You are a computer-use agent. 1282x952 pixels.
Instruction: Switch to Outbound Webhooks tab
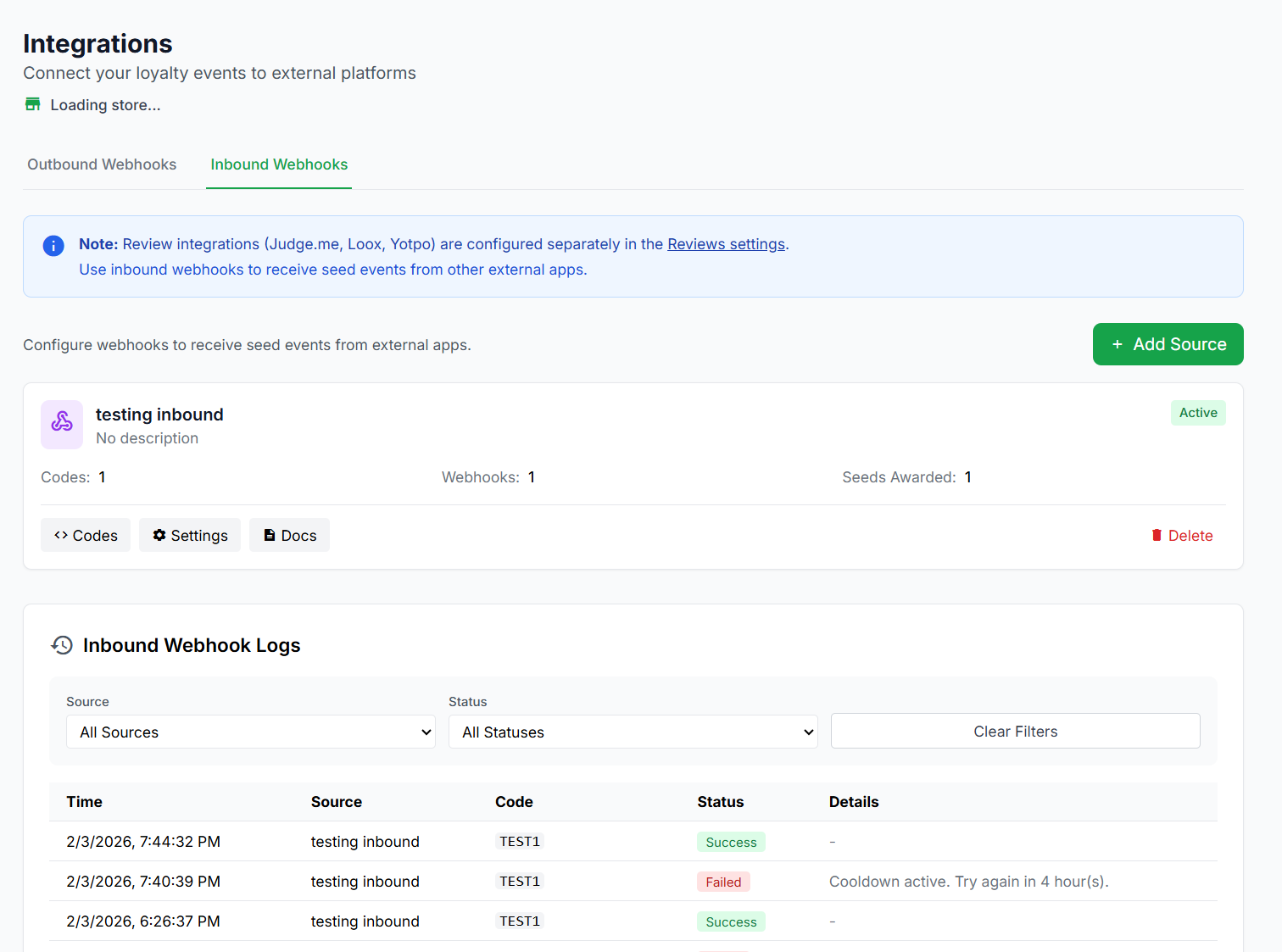pyautogui.click(x=102, y=164)
